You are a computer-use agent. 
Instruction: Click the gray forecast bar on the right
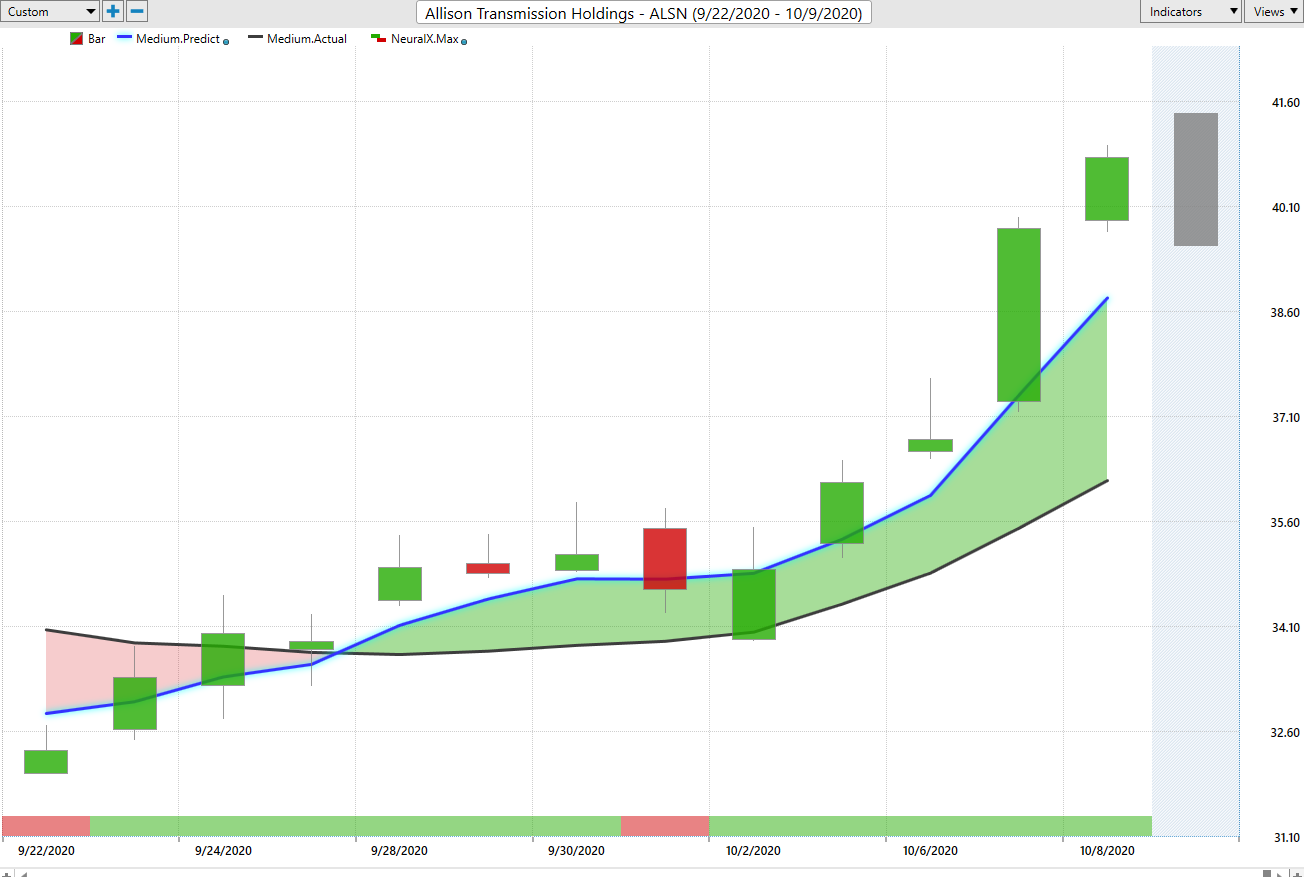[1195, 179]
